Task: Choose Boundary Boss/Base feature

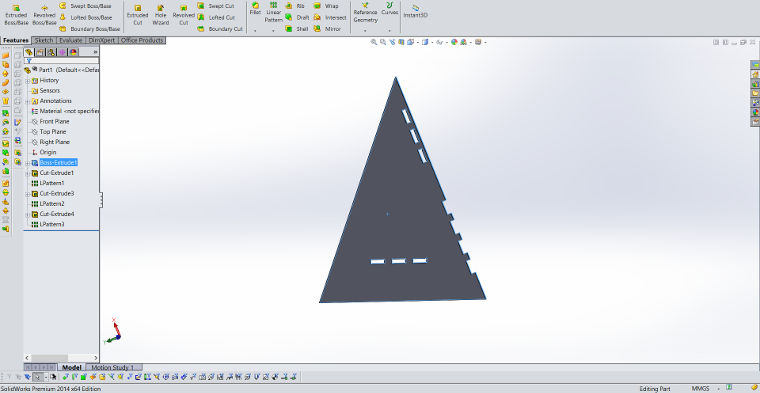Action: (x=89, y=29)
